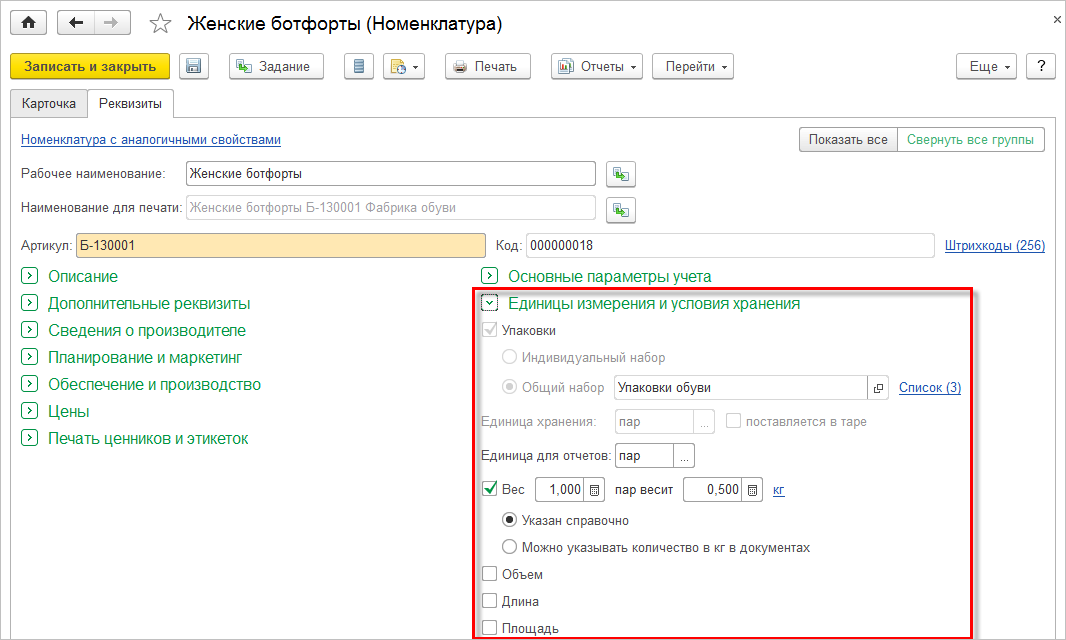Click the icon next to Рабочее наименование field
This screenshot has height=640, width=1066.
[x=621, y=174]
